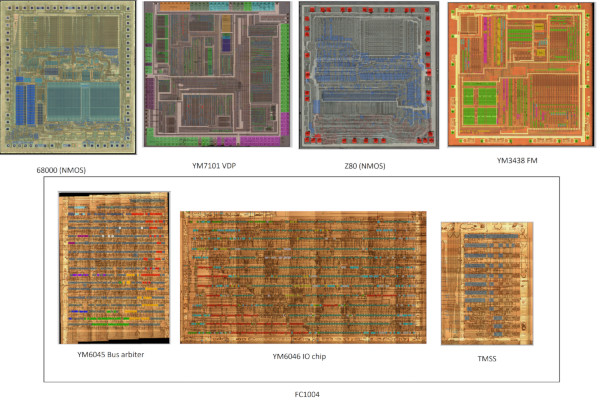Viewport: 600px width, 400px height.
Task: Click the green blocks on YM3438 die
Action: (480, 106)
